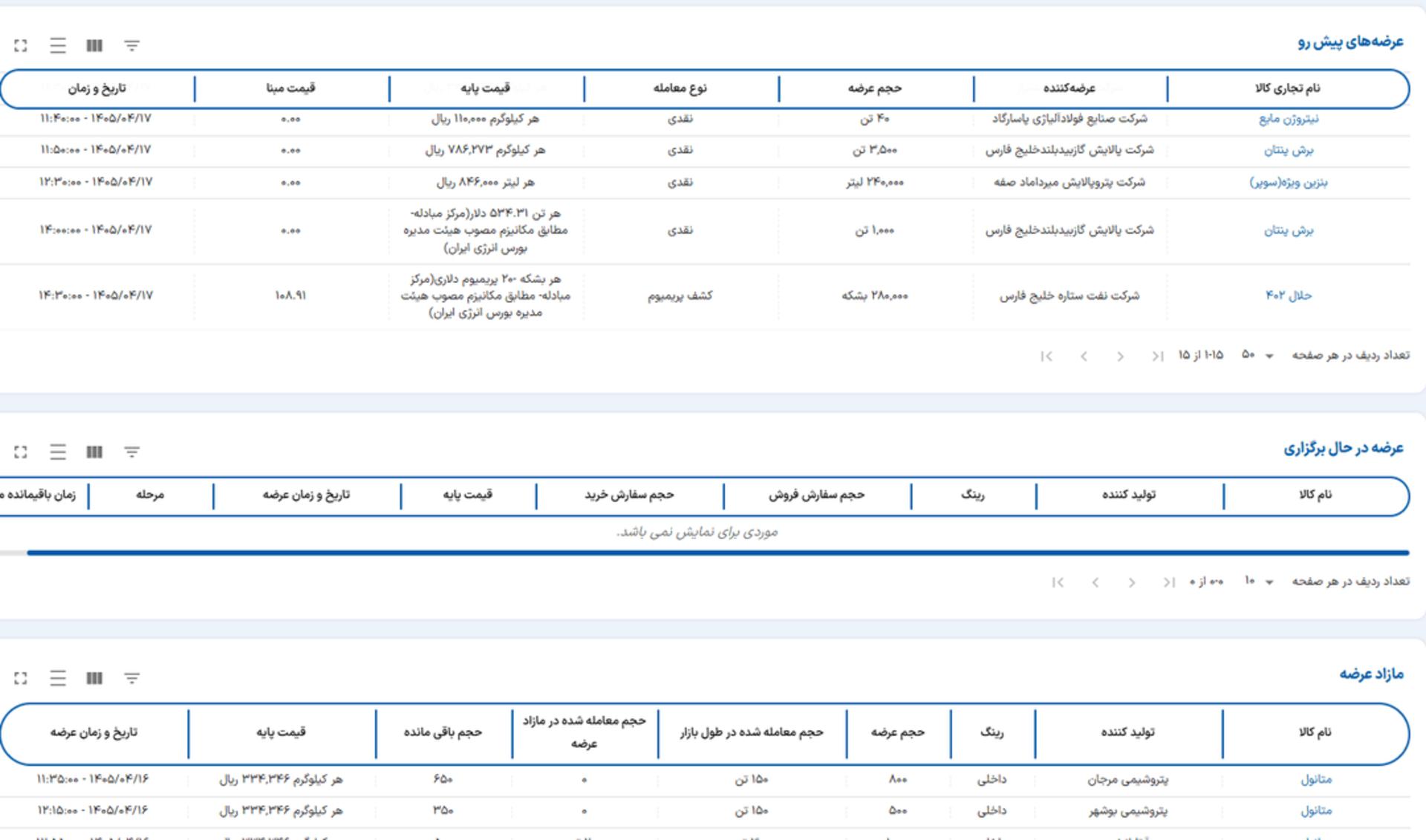This screenshot has width=1426, height=840.
Task: Open filter icon in عرضه در حال برگزاری
Action: pyautogui.click(x=131, y=452)
